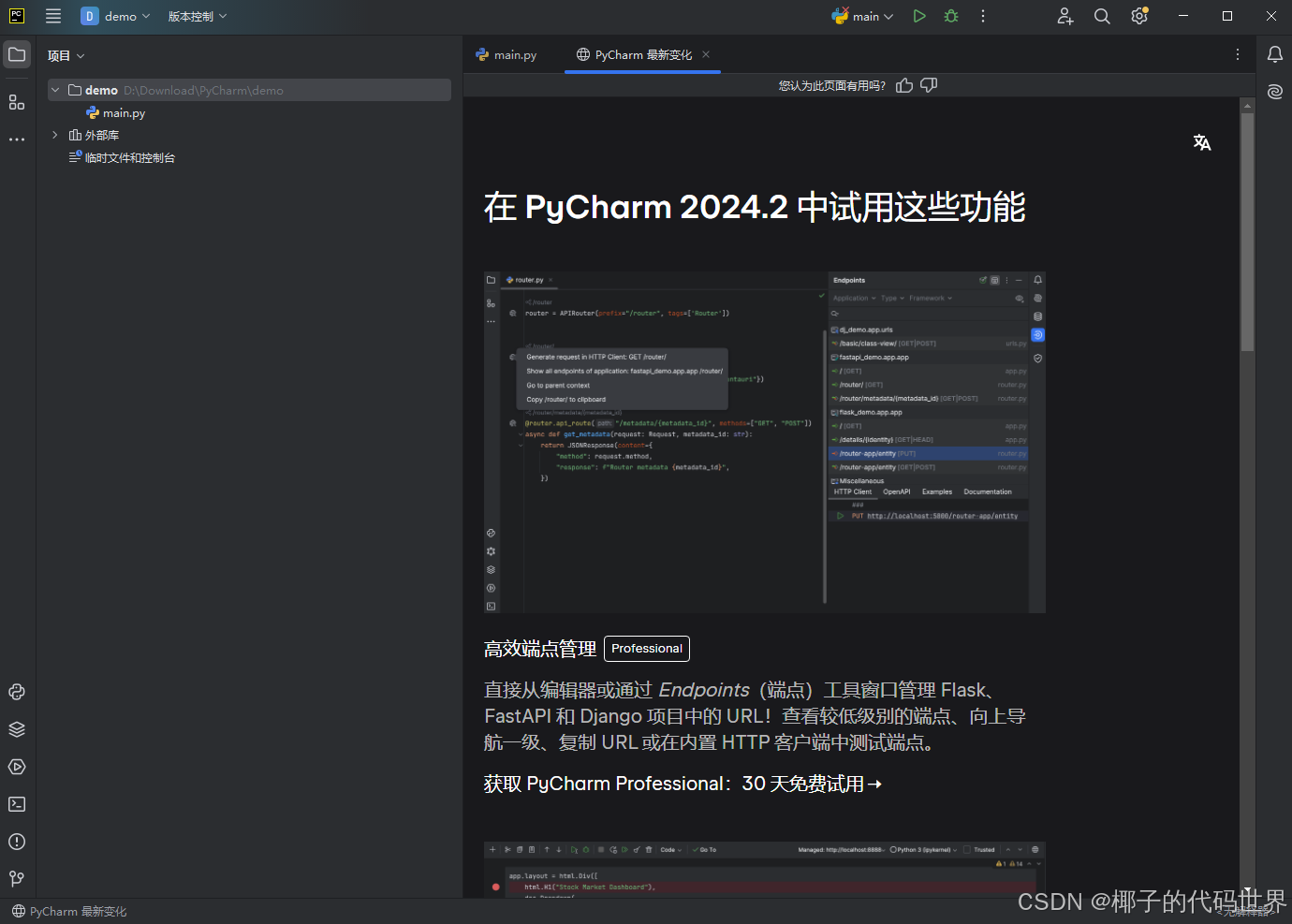Collapse the demo project folder

pos(55,90)
